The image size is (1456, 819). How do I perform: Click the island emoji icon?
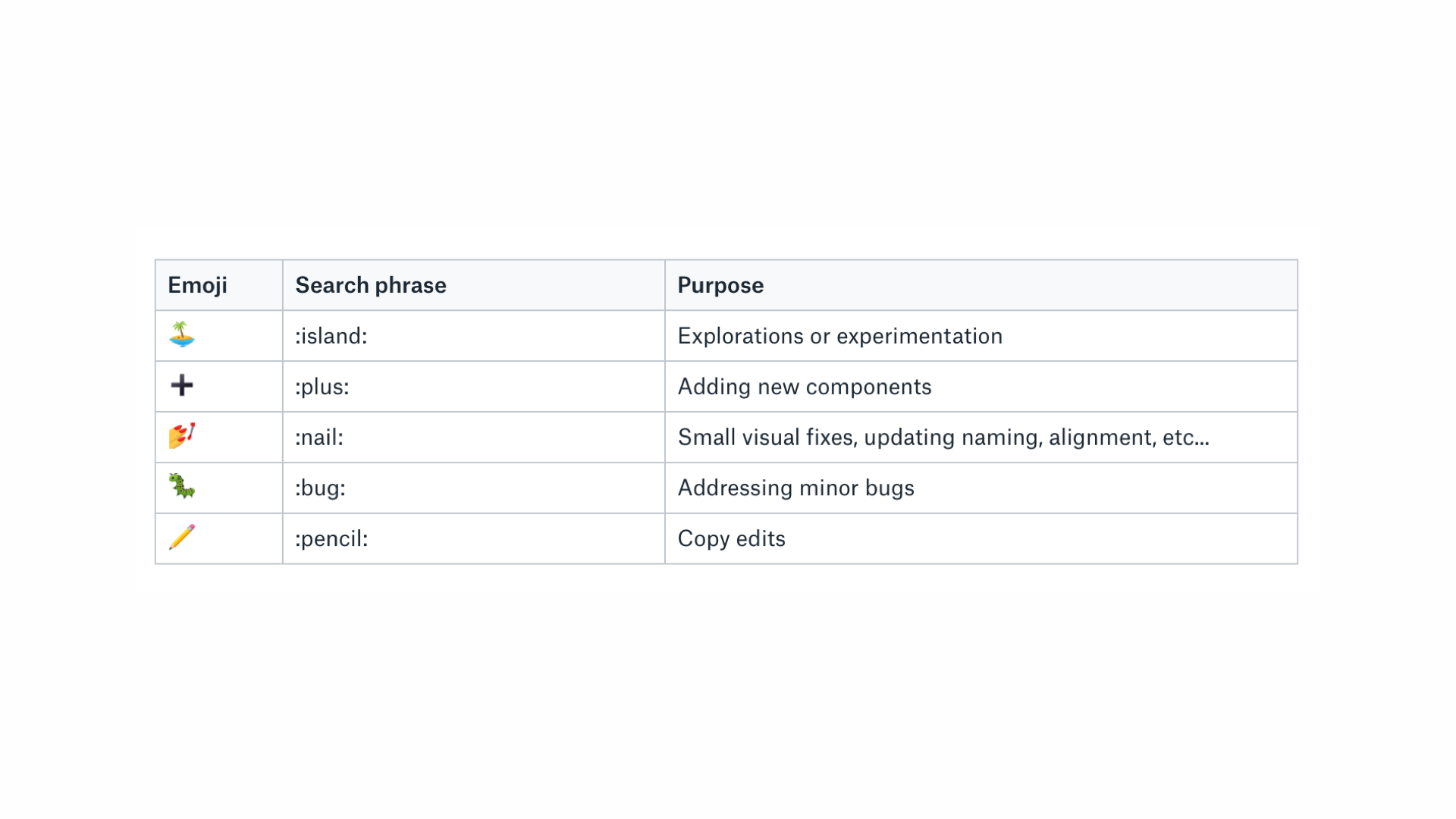point(182,334)
